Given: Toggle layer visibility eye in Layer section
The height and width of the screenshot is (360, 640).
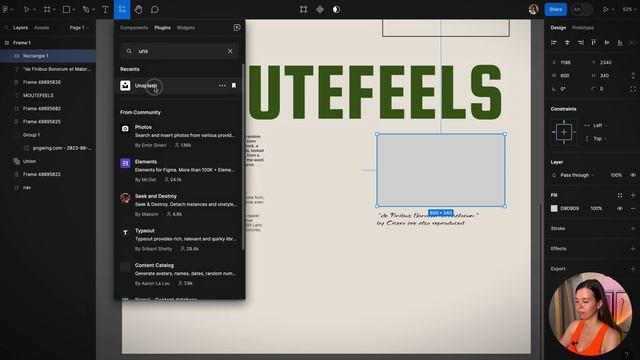Looking at the screenshot, I should 633,175.
